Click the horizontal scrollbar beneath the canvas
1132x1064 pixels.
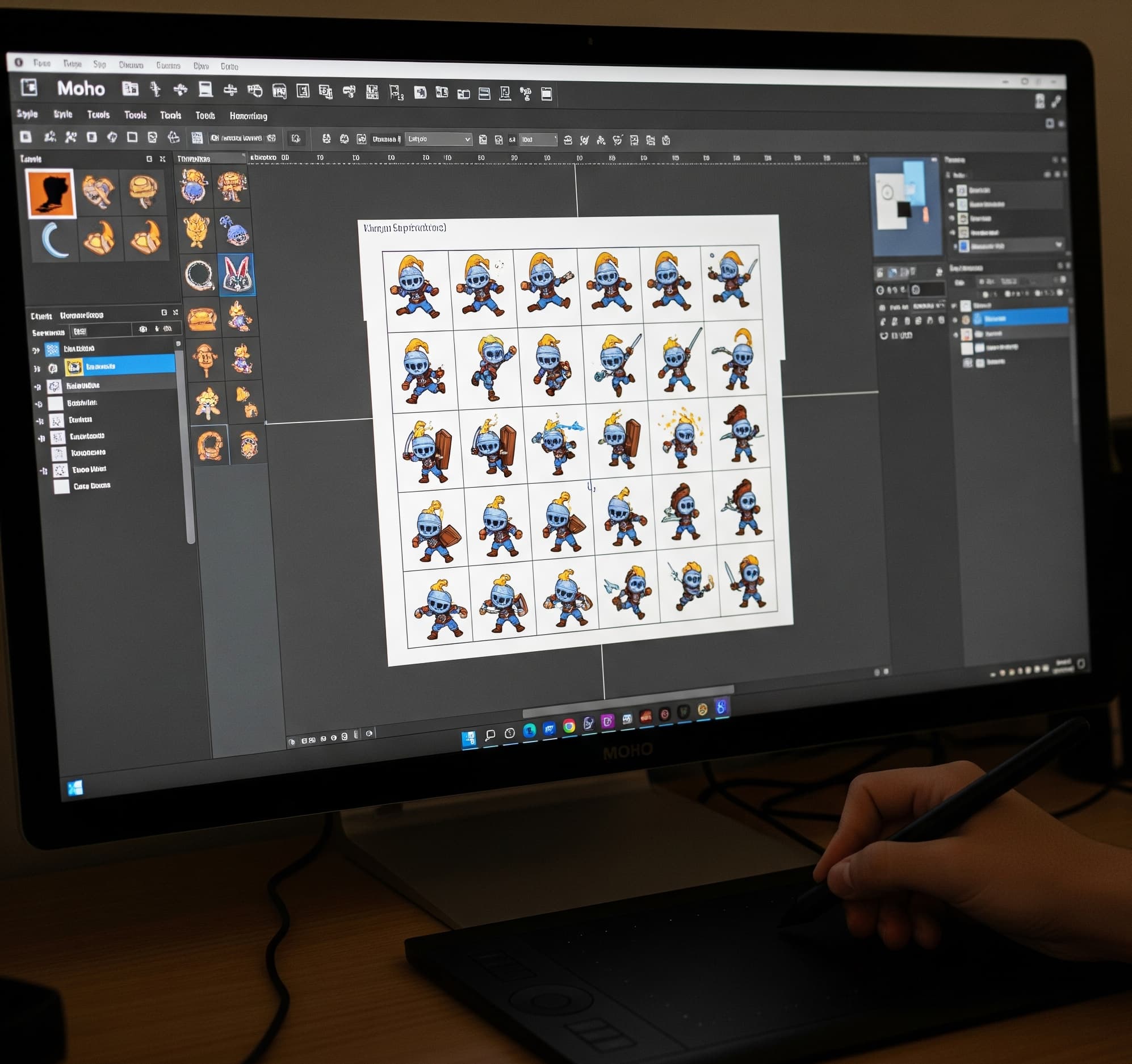click(628, 702)
